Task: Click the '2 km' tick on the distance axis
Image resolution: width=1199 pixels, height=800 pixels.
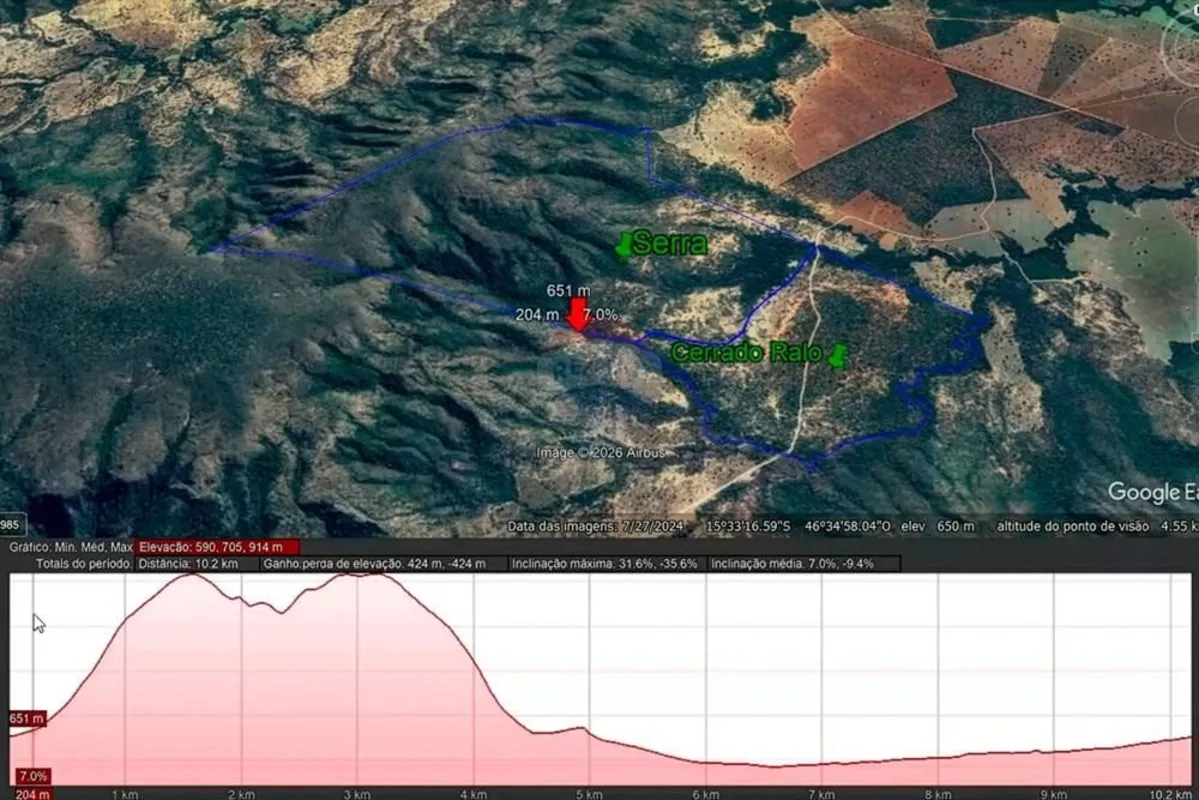Action: [241, 794]
